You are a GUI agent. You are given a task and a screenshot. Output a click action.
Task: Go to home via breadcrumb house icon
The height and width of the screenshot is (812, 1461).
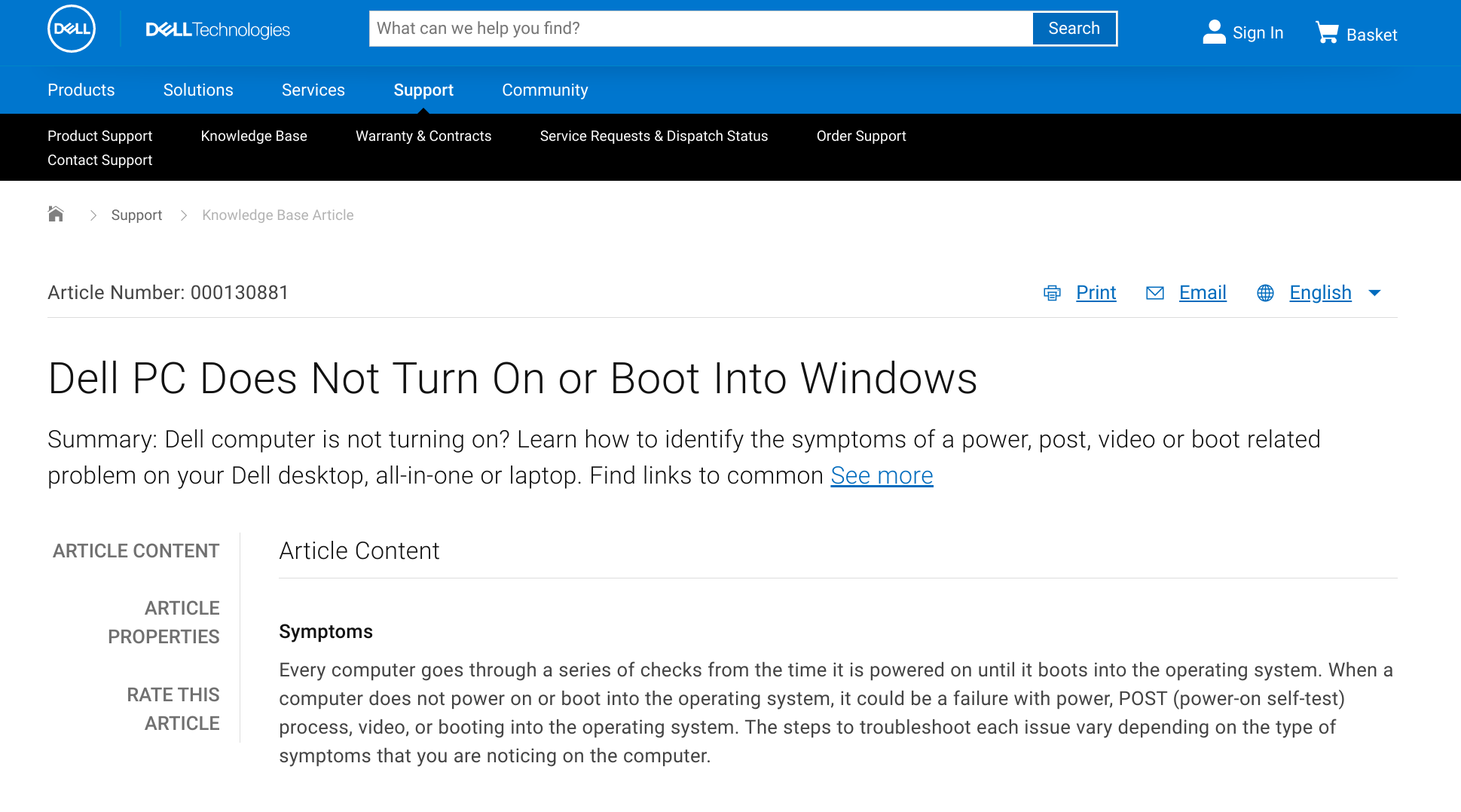point(56,214)
